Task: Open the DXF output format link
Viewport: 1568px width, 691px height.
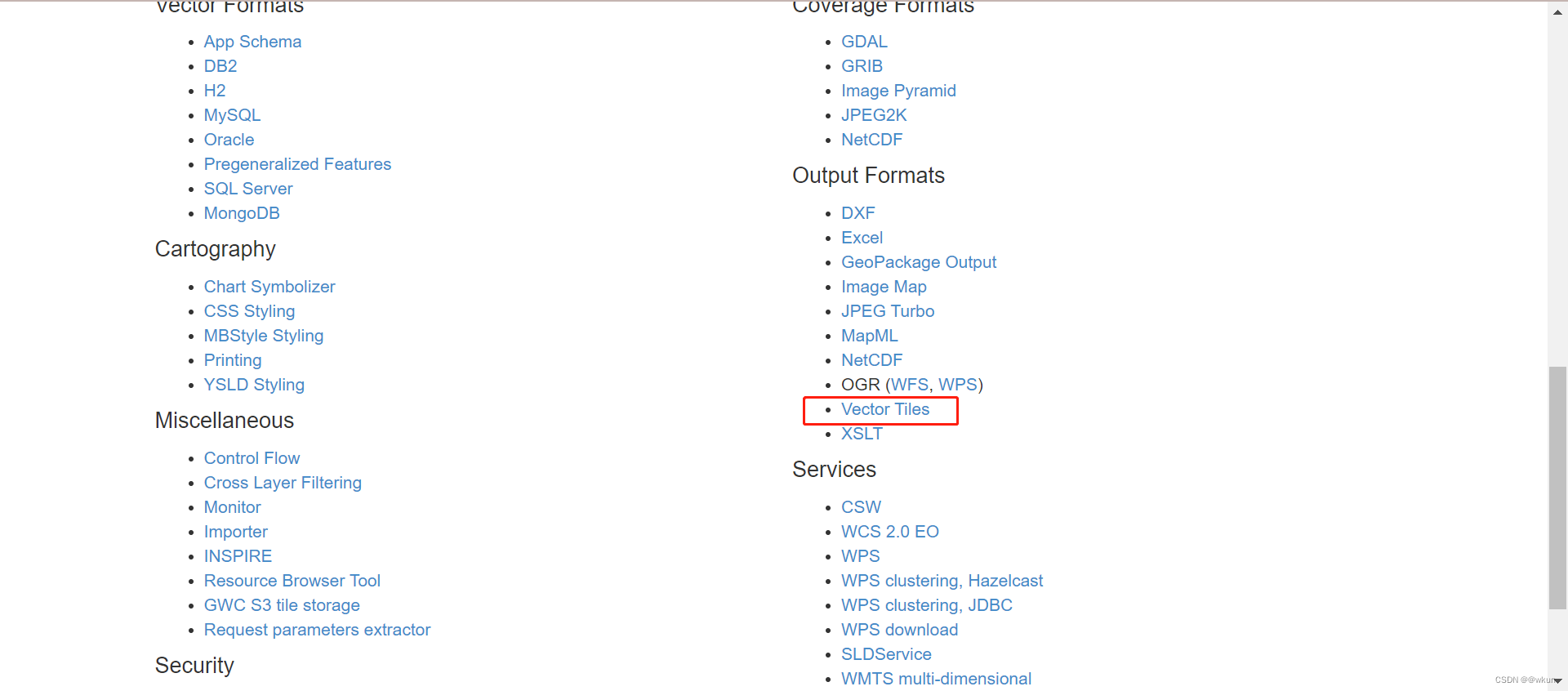Action: [857, 213]
